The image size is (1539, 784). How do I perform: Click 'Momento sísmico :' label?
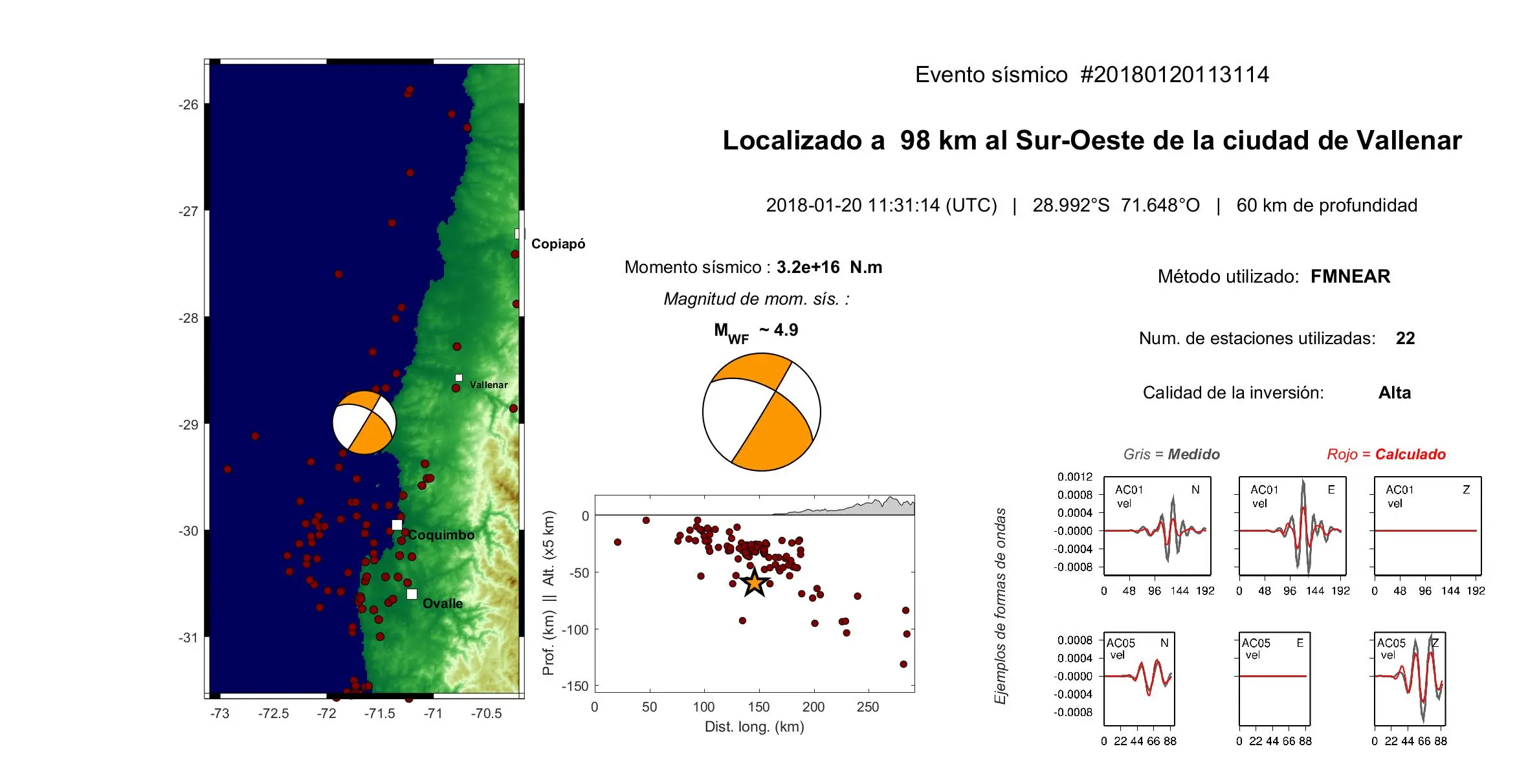tap(698, 267)
